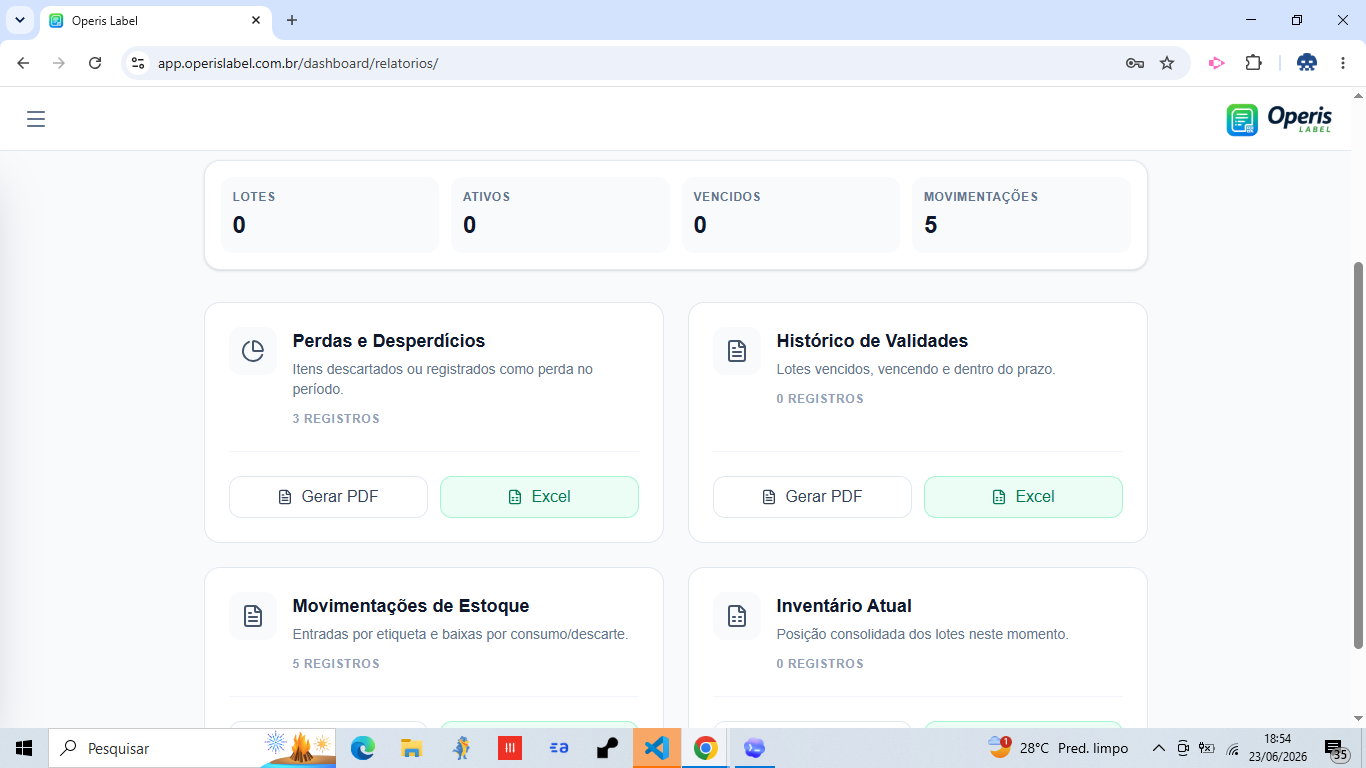Open a new browser tab
Image resolution: width=1366 pixels, height=768 pixels.
(292, 20)
